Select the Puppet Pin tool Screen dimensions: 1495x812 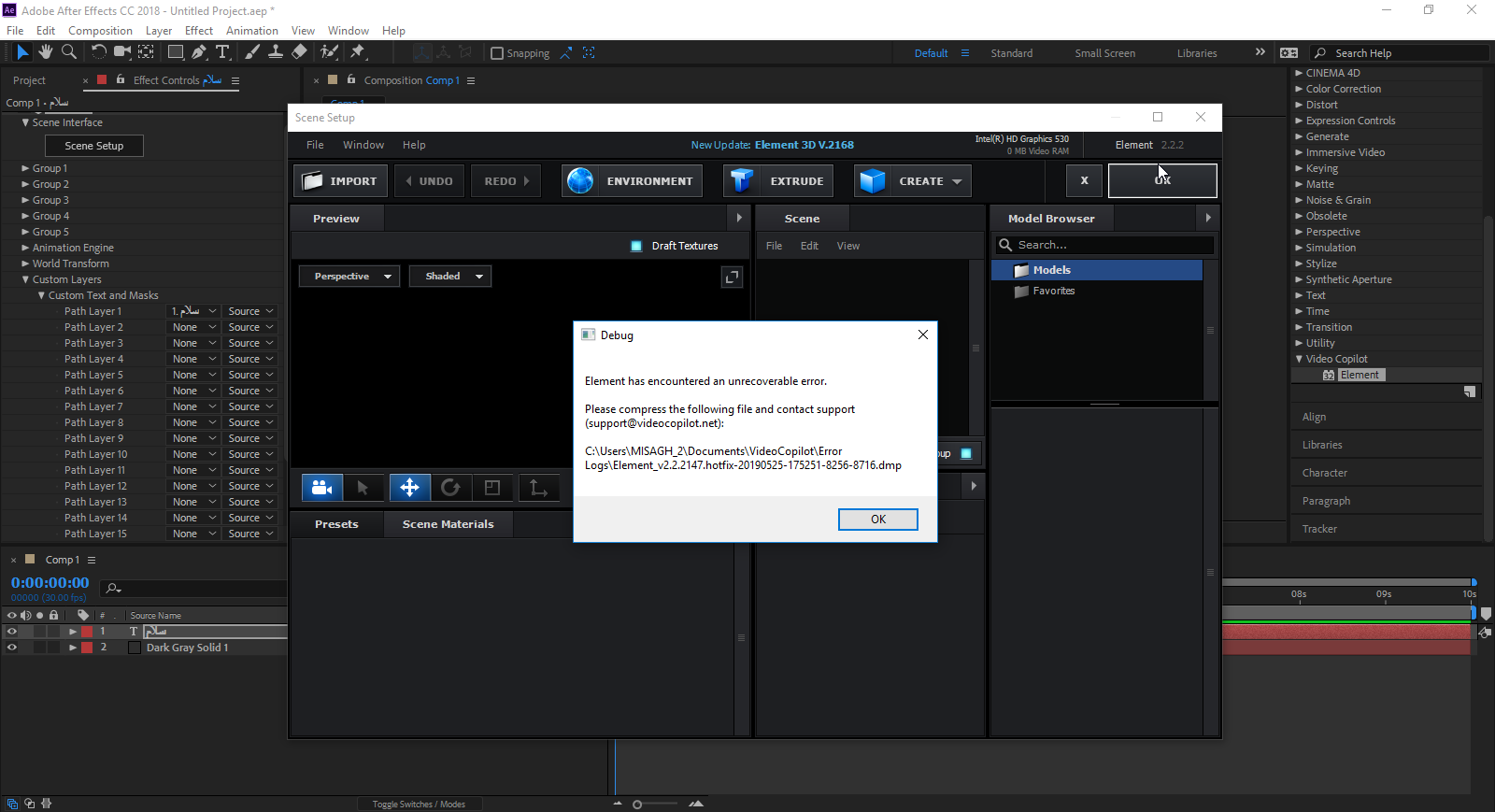[358, 52]
